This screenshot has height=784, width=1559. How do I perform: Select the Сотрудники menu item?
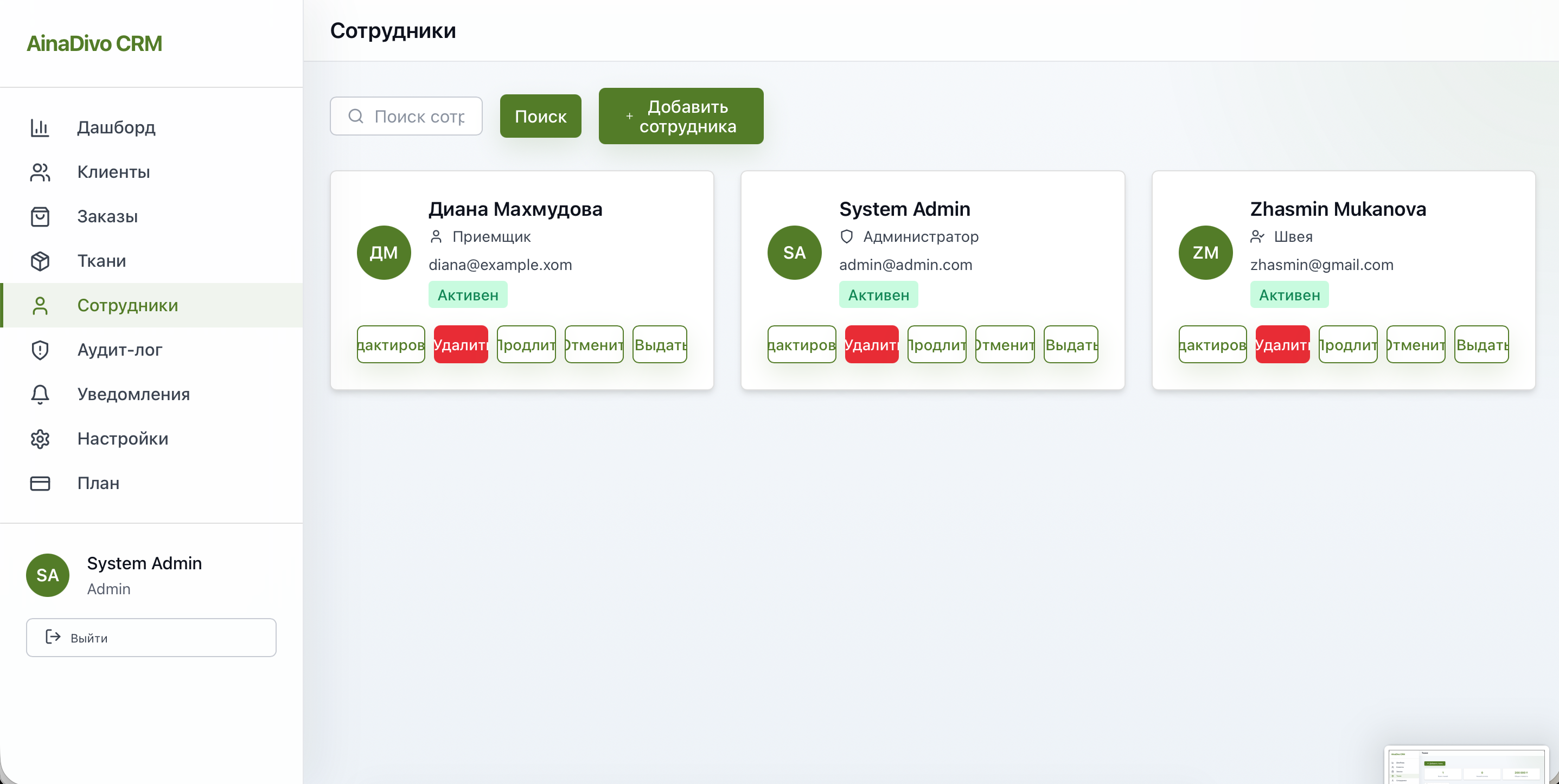coord(151,305)
